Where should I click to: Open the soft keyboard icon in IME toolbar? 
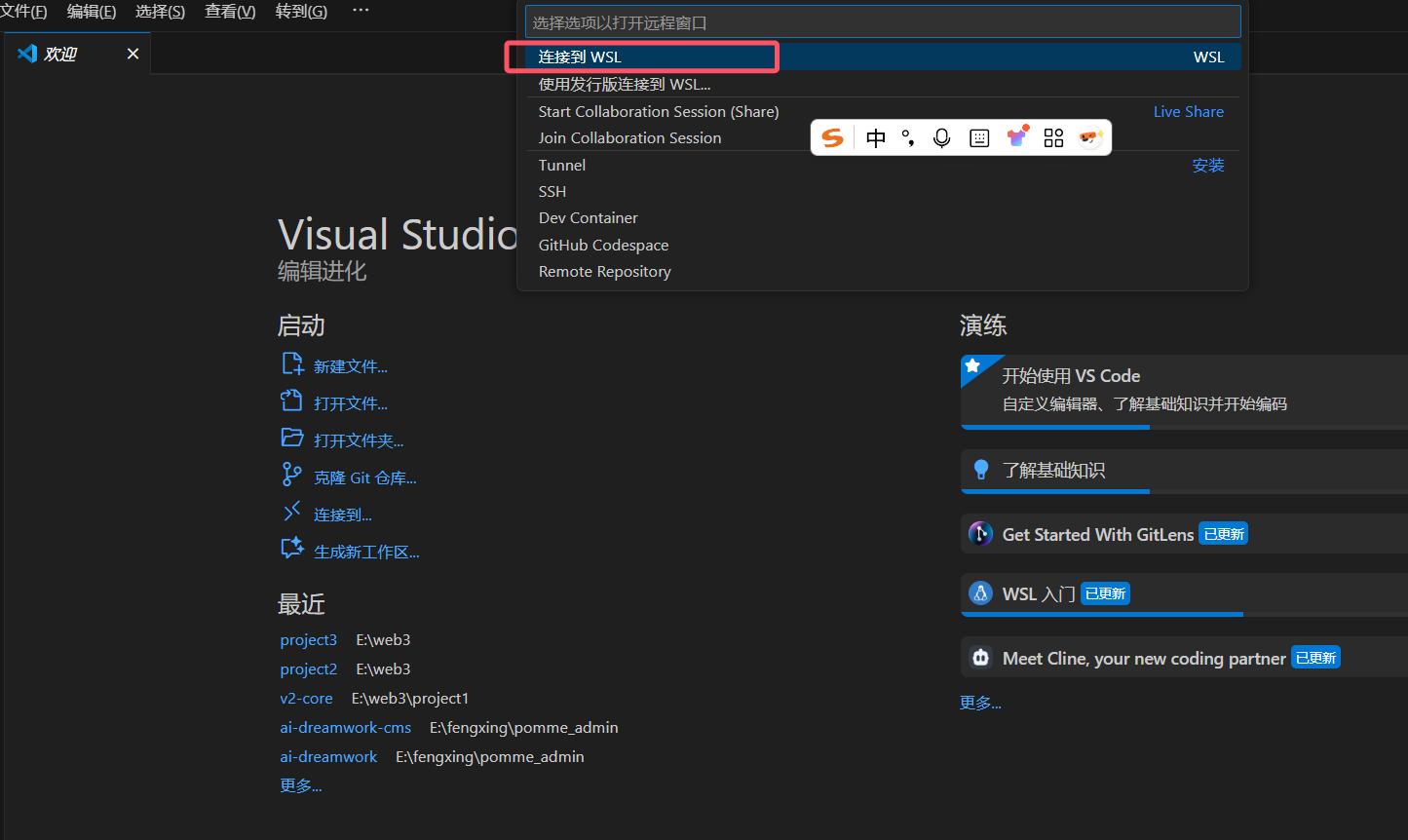pyautogui.click(x=979, y=138)
